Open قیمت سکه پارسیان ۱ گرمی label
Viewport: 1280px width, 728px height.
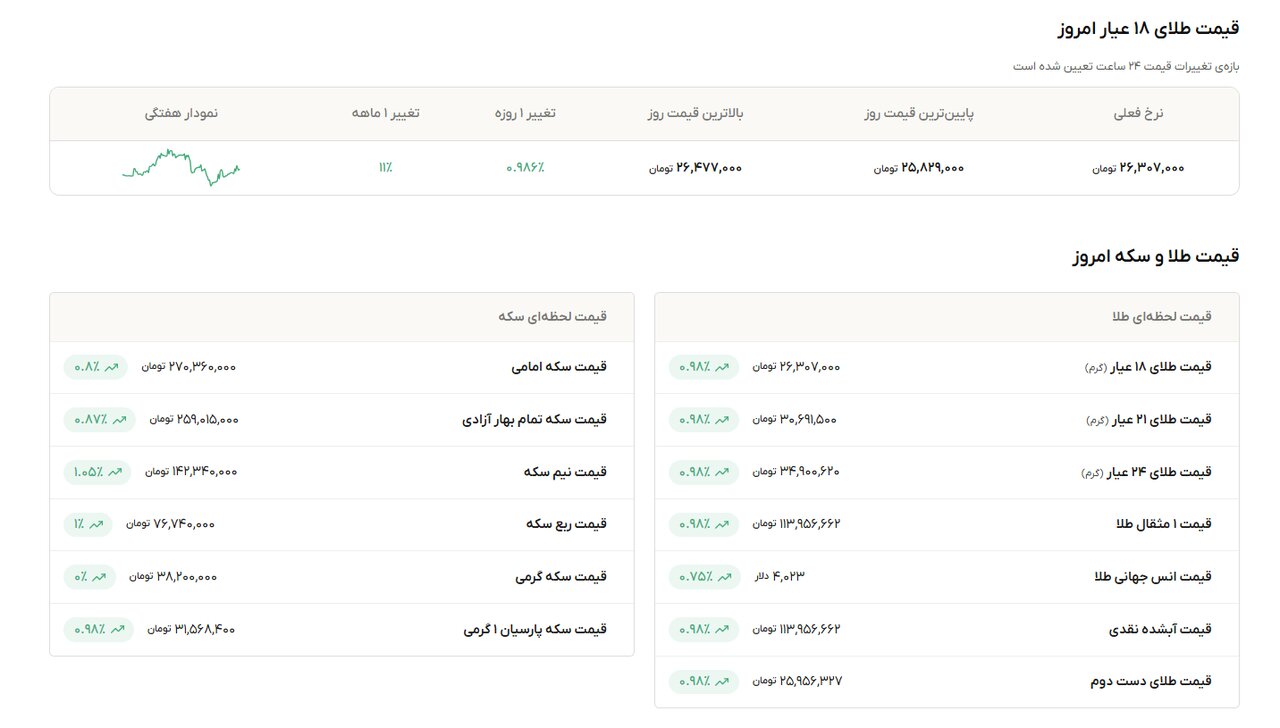(535, 629)
